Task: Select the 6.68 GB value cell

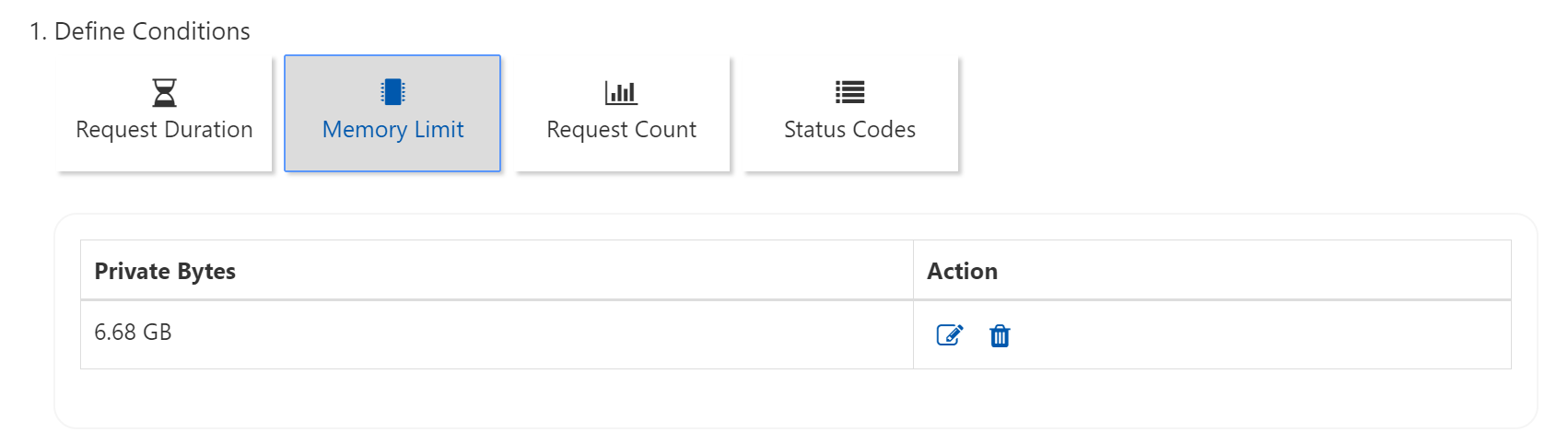Action: [x=133, y=333]
